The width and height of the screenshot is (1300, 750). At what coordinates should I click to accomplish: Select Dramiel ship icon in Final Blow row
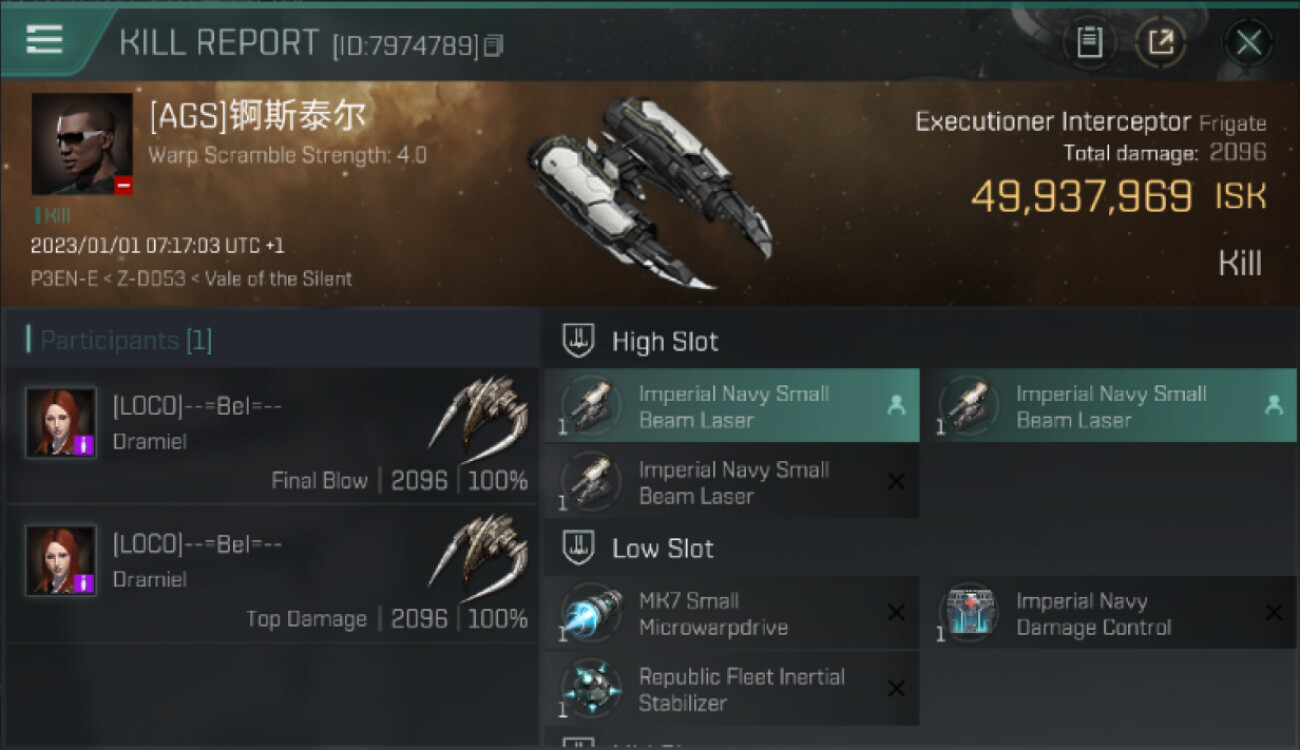[x=478, y=413]
